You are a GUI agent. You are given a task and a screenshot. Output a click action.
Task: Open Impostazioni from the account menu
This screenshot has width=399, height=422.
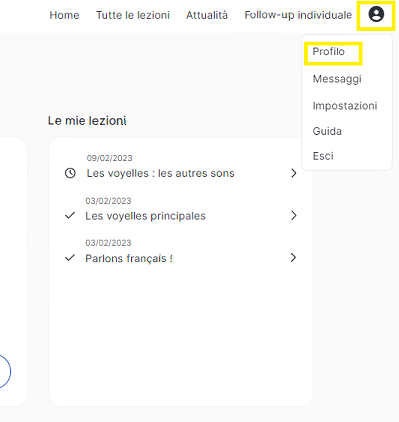pos(345,106)
